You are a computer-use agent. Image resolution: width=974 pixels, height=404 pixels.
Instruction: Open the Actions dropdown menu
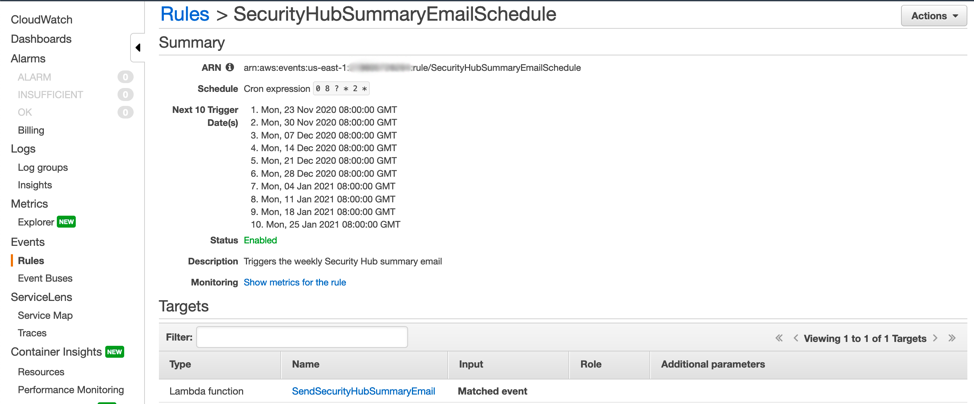[x=934, y=16]
